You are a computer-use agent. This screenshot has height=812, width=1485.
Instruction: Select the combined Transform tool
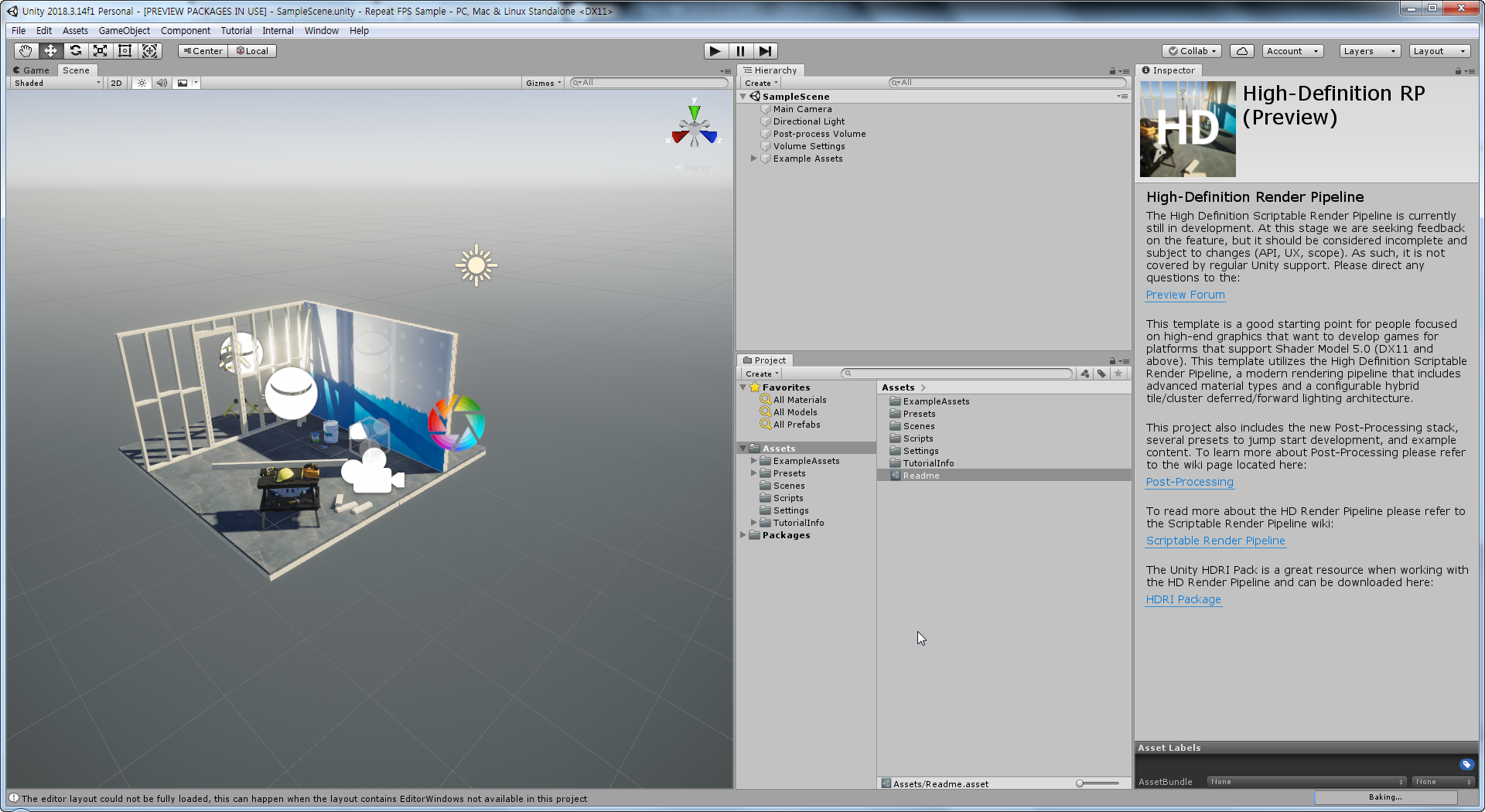pos(149,51)
